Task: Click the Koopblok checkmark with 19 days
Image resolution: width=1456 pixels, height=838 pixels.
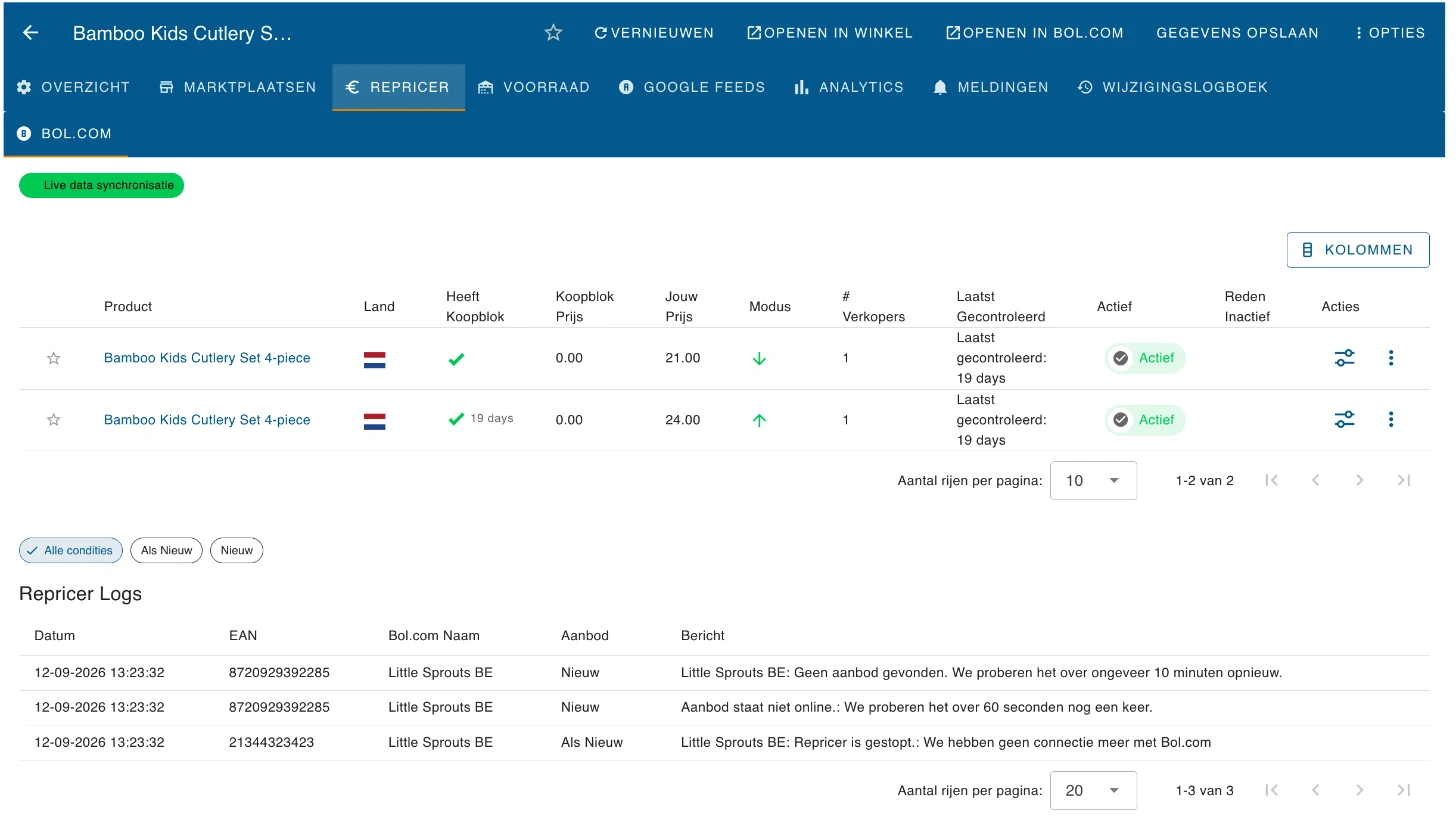Action: point(456,420)
